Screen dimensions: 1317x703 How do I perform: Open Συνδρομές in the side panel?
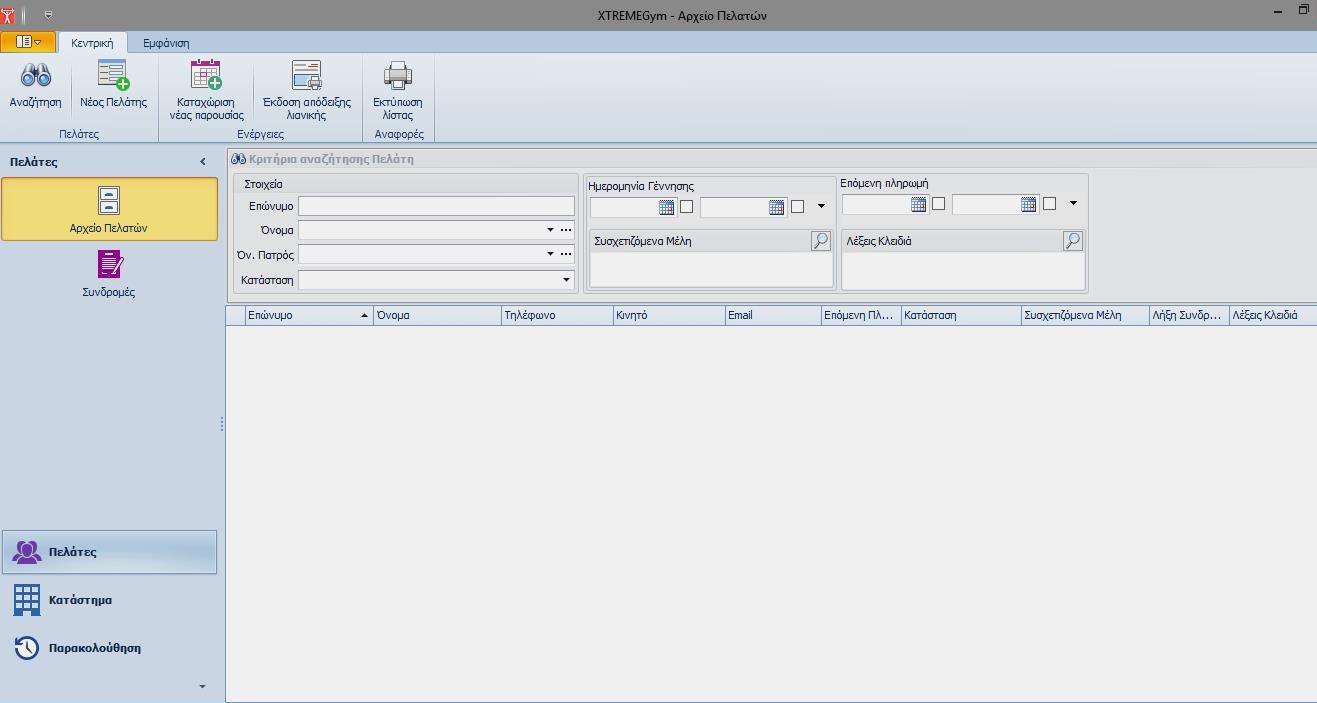tap(109, 274)
